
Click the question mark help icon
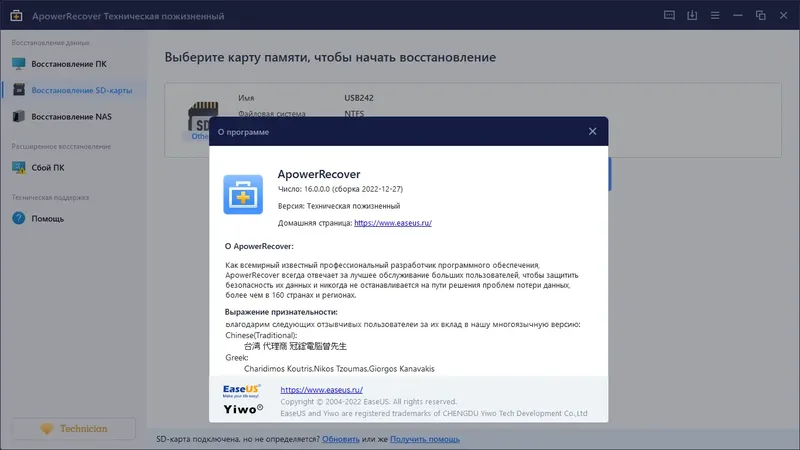coord(18,218)
